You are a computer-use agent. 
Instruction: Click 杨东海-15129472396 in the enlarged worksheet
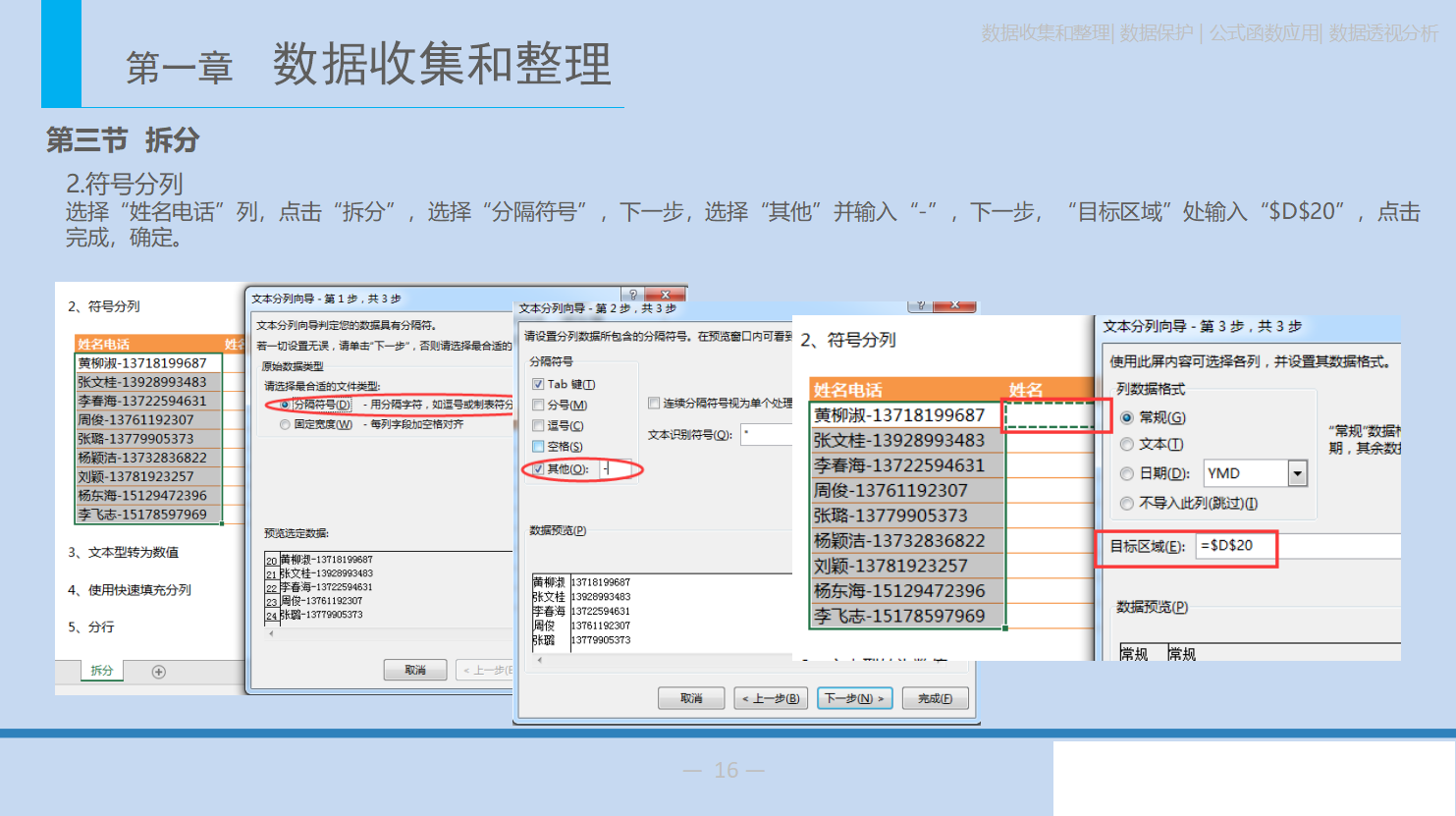click(899, 591)
